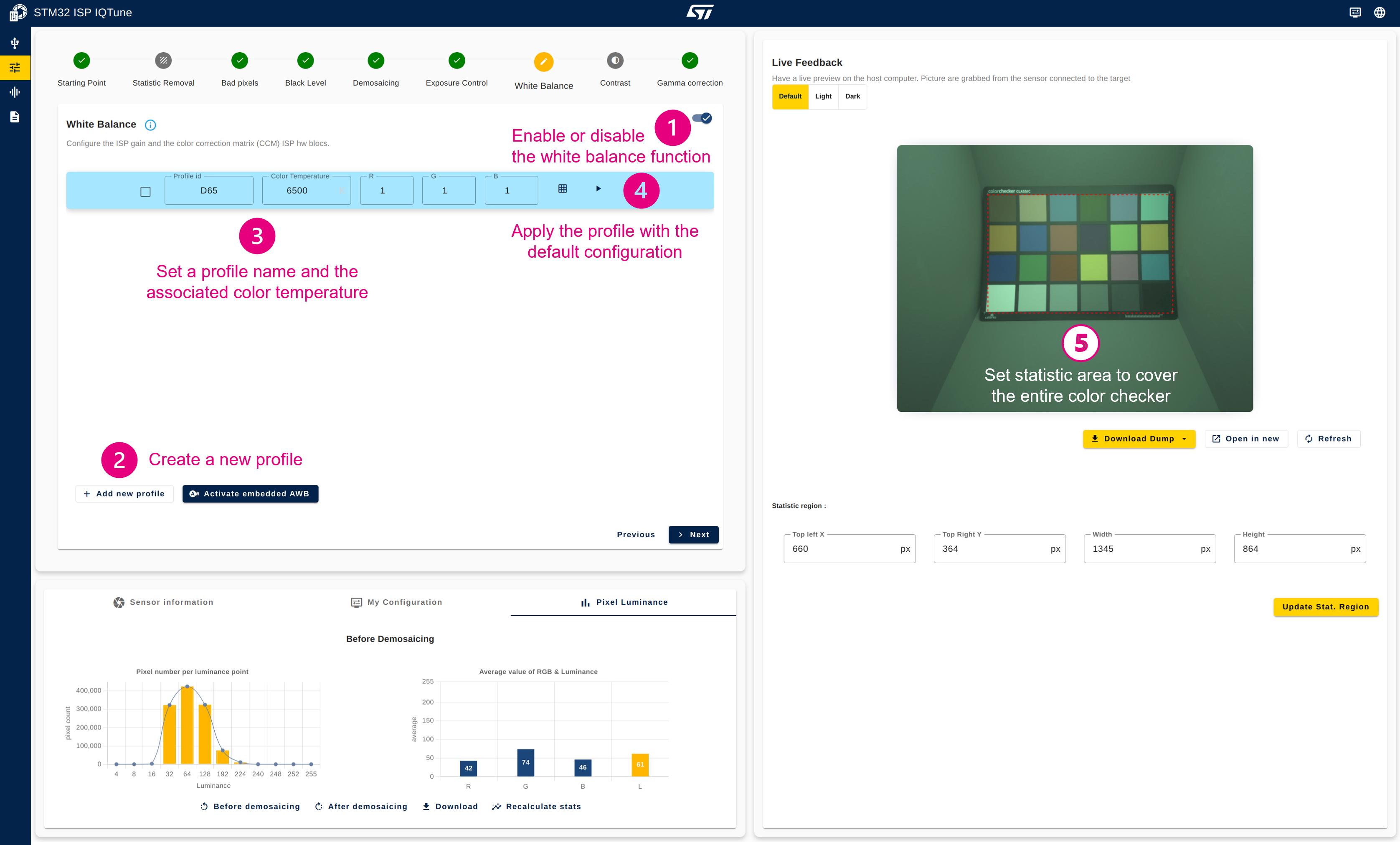Switch to After demosaicing view

tap(363, 807)
